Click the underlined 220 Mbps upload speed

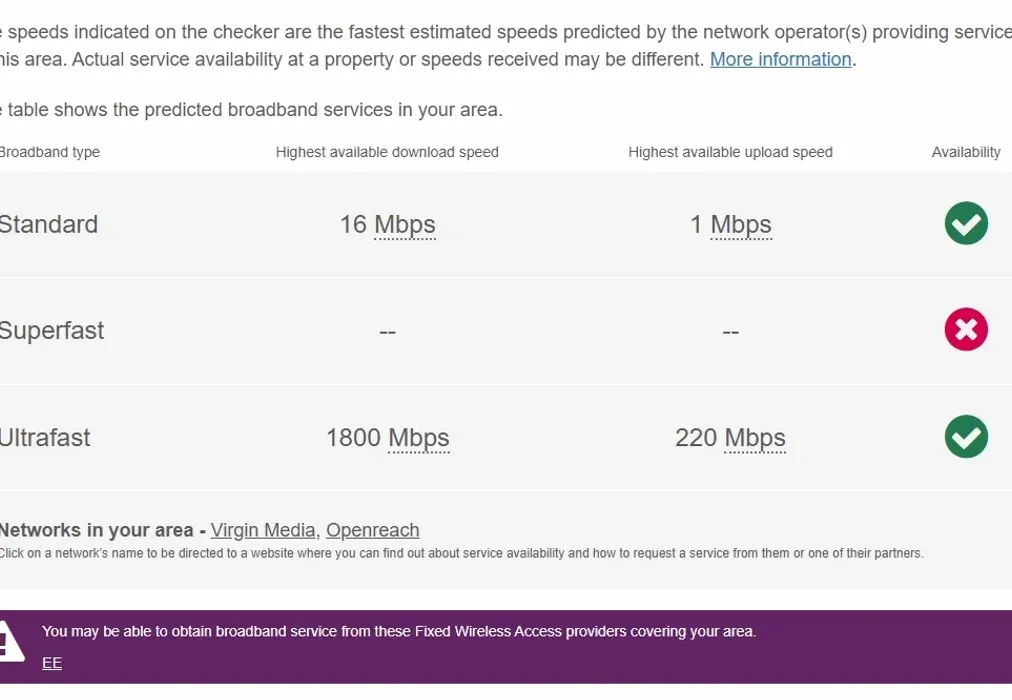(x=729, y=437)
